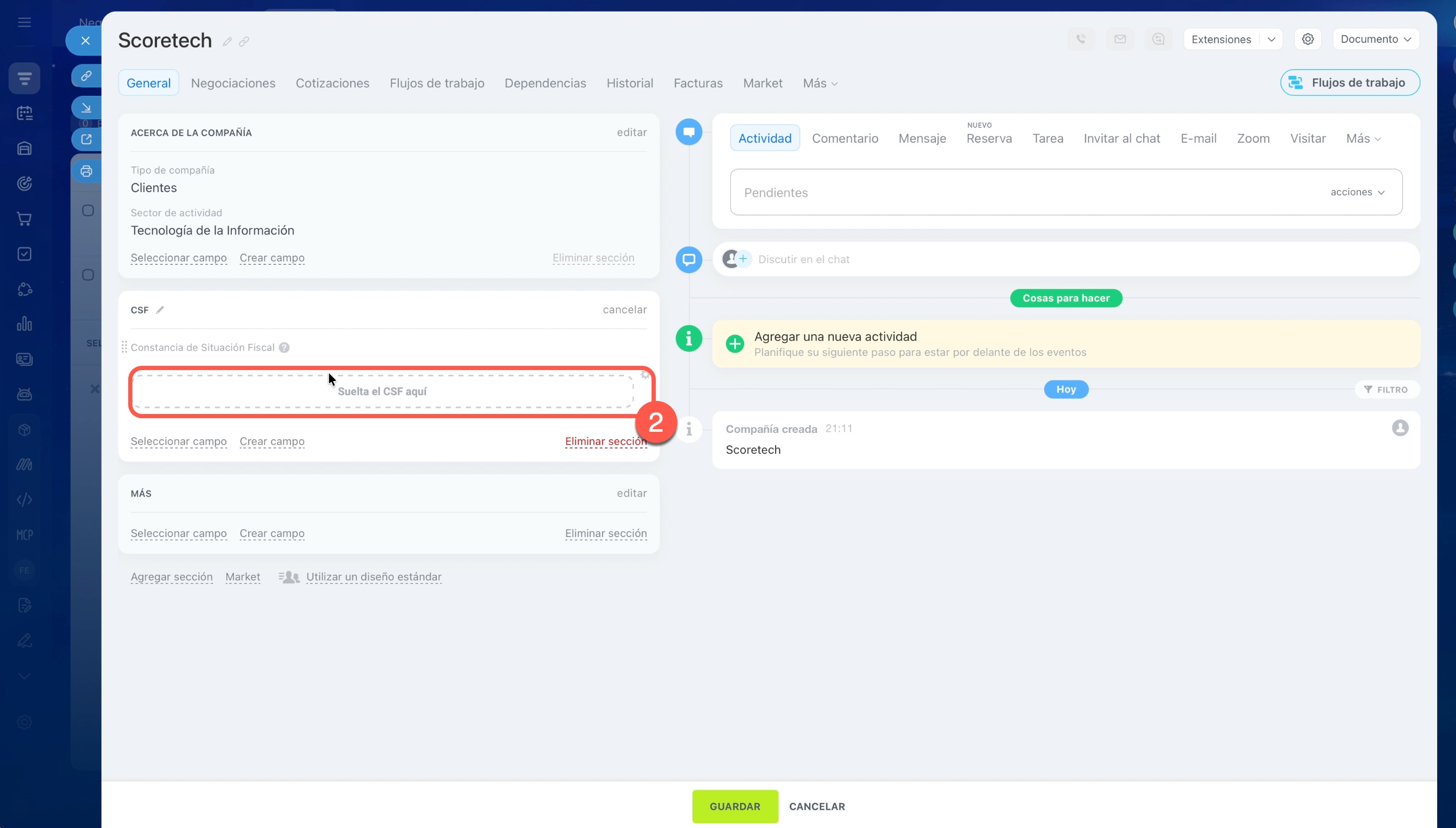The height and width of the screenshot is (828, 1456).
Task: Switch to the Negociaciones tab
Action: 233,83
